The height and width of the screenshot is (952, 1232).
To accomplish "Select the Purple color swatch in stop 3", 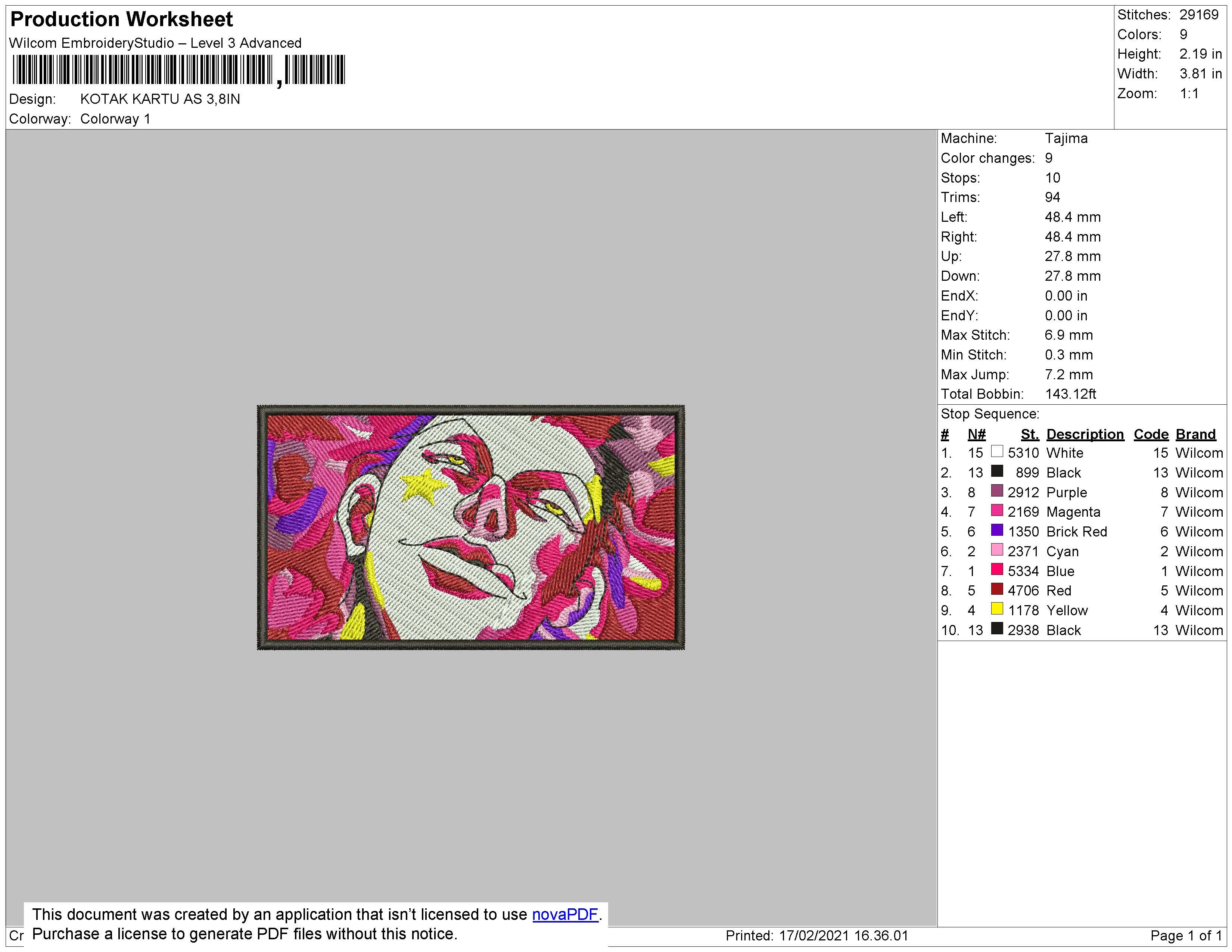I will [997, 491].
